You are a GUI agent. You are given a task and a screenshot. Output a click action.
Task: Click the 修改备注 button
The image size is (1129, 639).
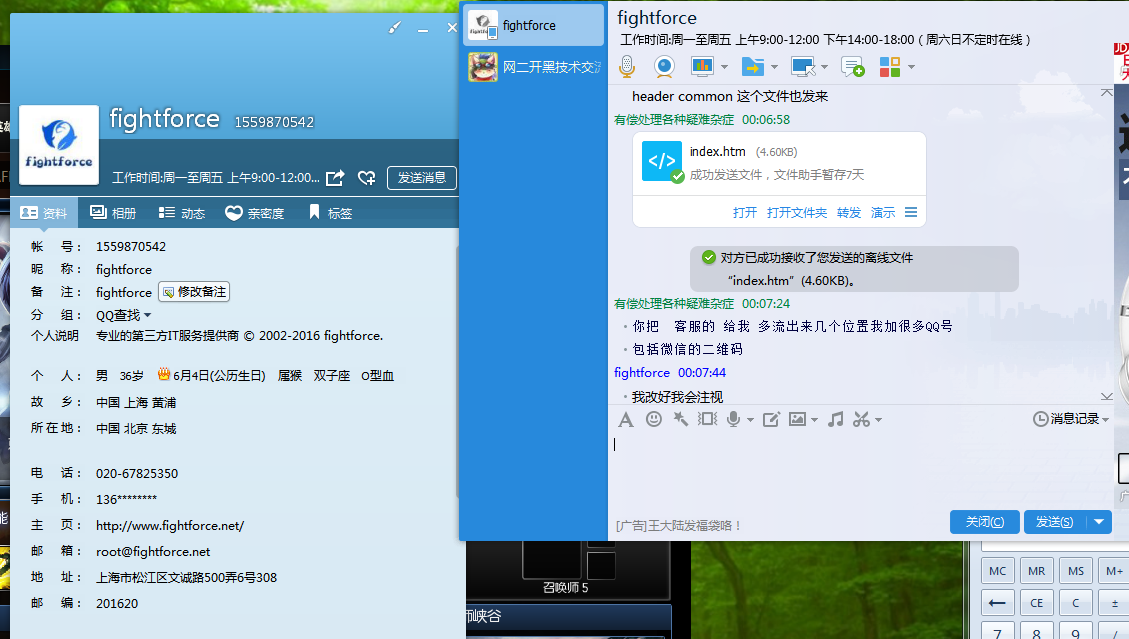(x=194, y=292)
